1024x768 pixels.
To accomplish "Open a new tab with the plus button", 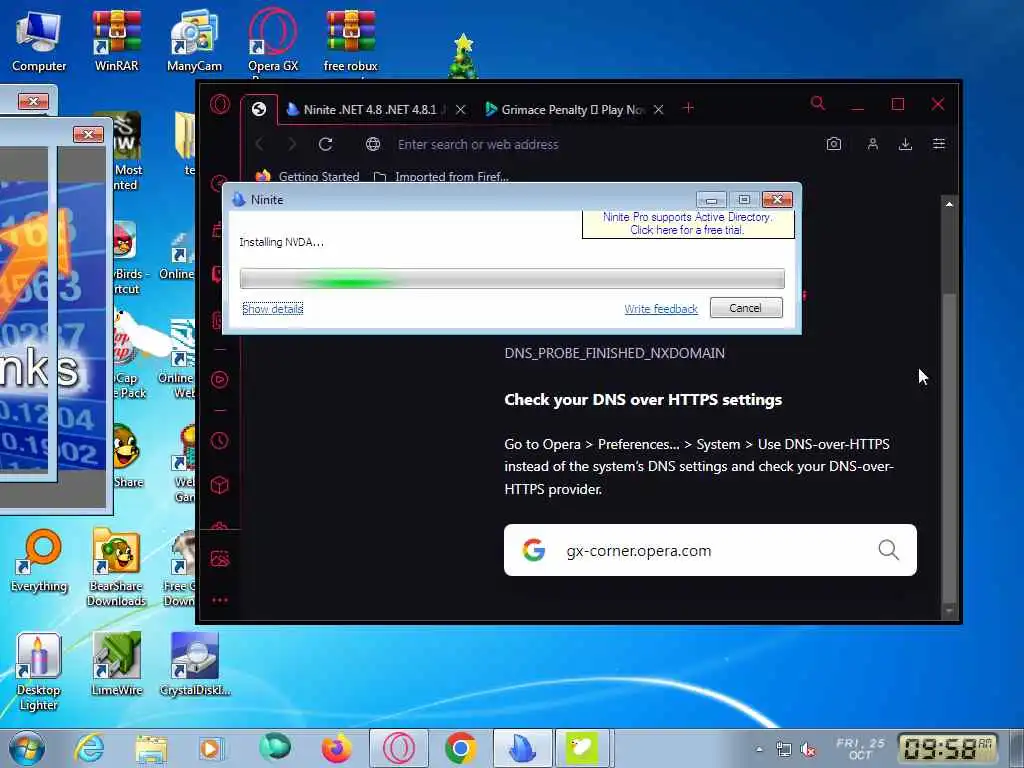I will coord(688,108).
